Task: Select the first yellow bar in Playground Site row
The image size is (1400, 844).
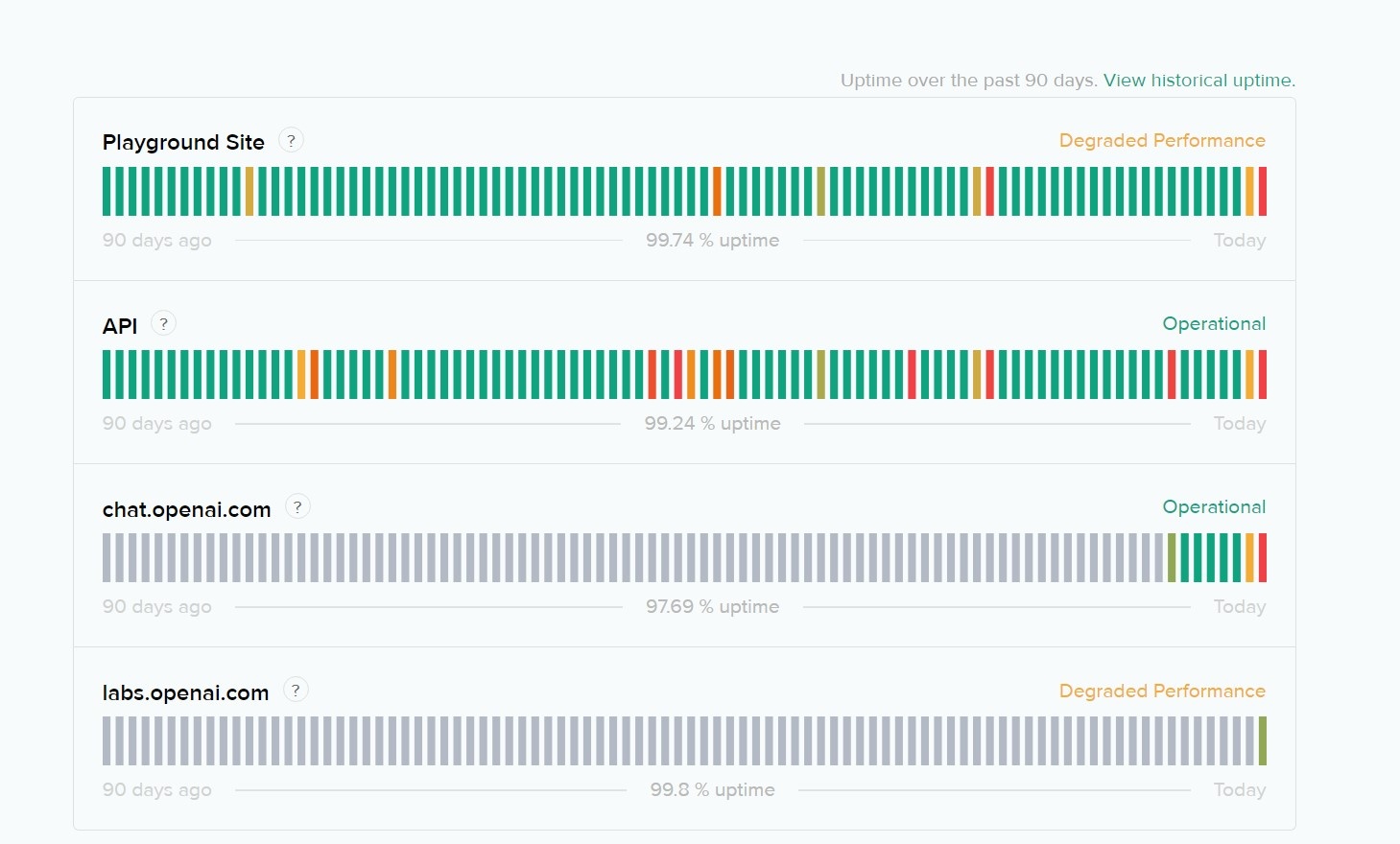Action: click(249, 191)
